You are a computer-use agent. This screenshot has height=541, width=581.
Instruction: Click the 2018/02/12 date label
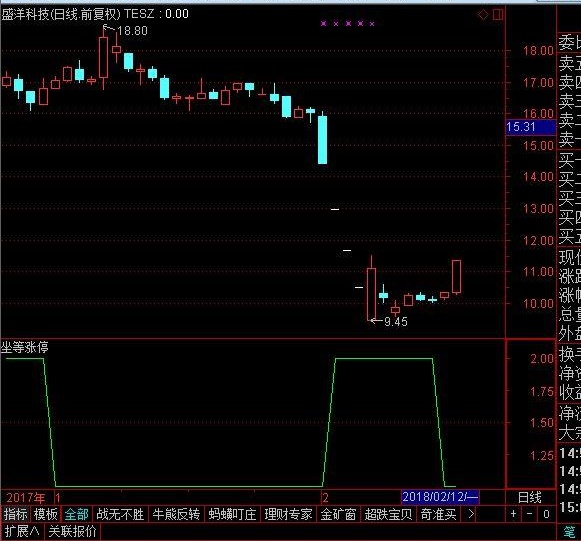pyautogui.click(x=440, y=497)
